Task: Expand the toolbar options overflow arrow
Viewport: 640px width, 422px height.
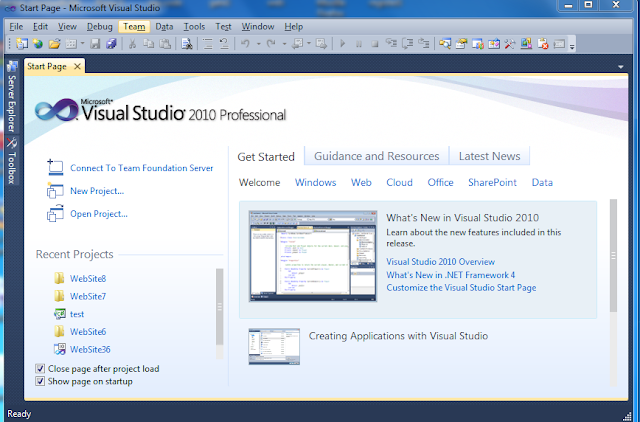Action: (572, 46)
